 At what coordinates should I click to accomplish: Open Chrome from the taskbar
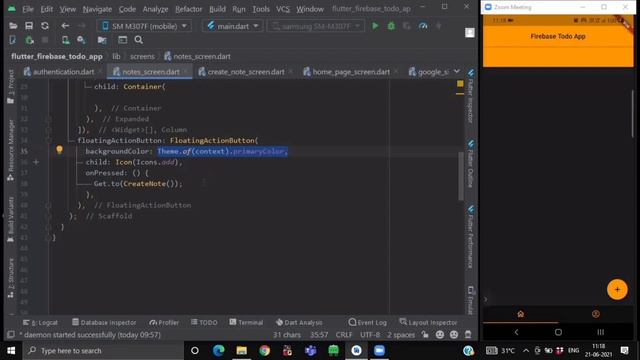click(x=264, y=351)
